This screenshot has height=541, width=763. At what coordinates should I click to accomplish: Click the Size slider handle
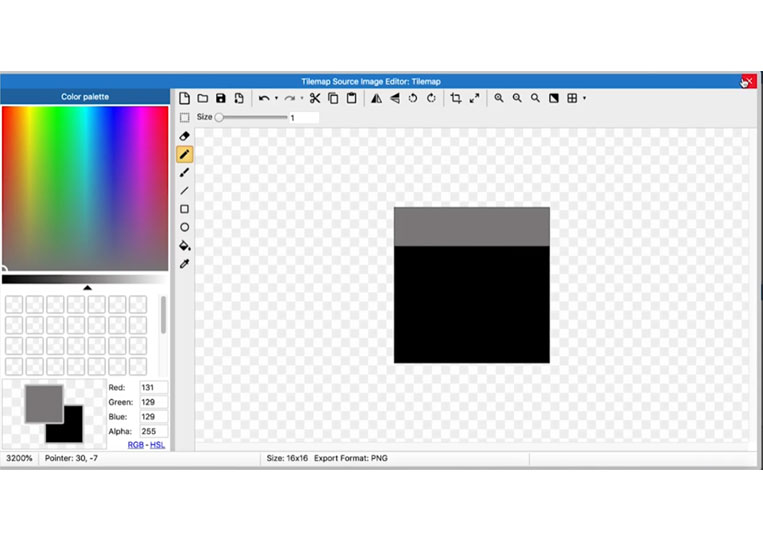219,117
